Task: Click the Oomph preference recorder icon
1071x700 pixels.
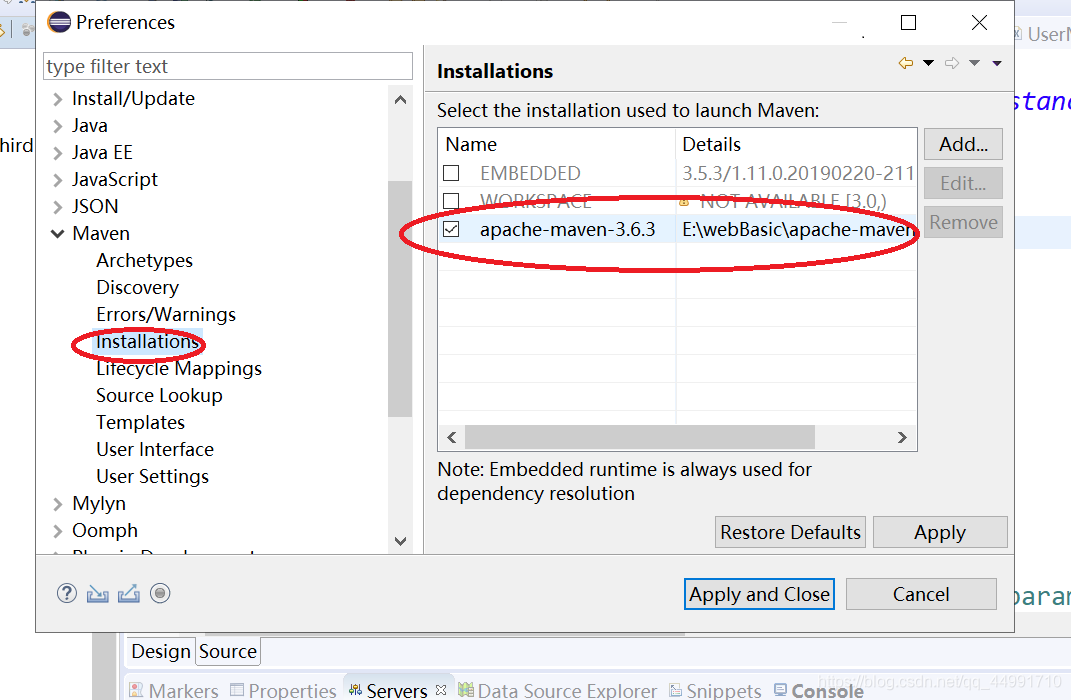Action: click(x=160, y=593)
